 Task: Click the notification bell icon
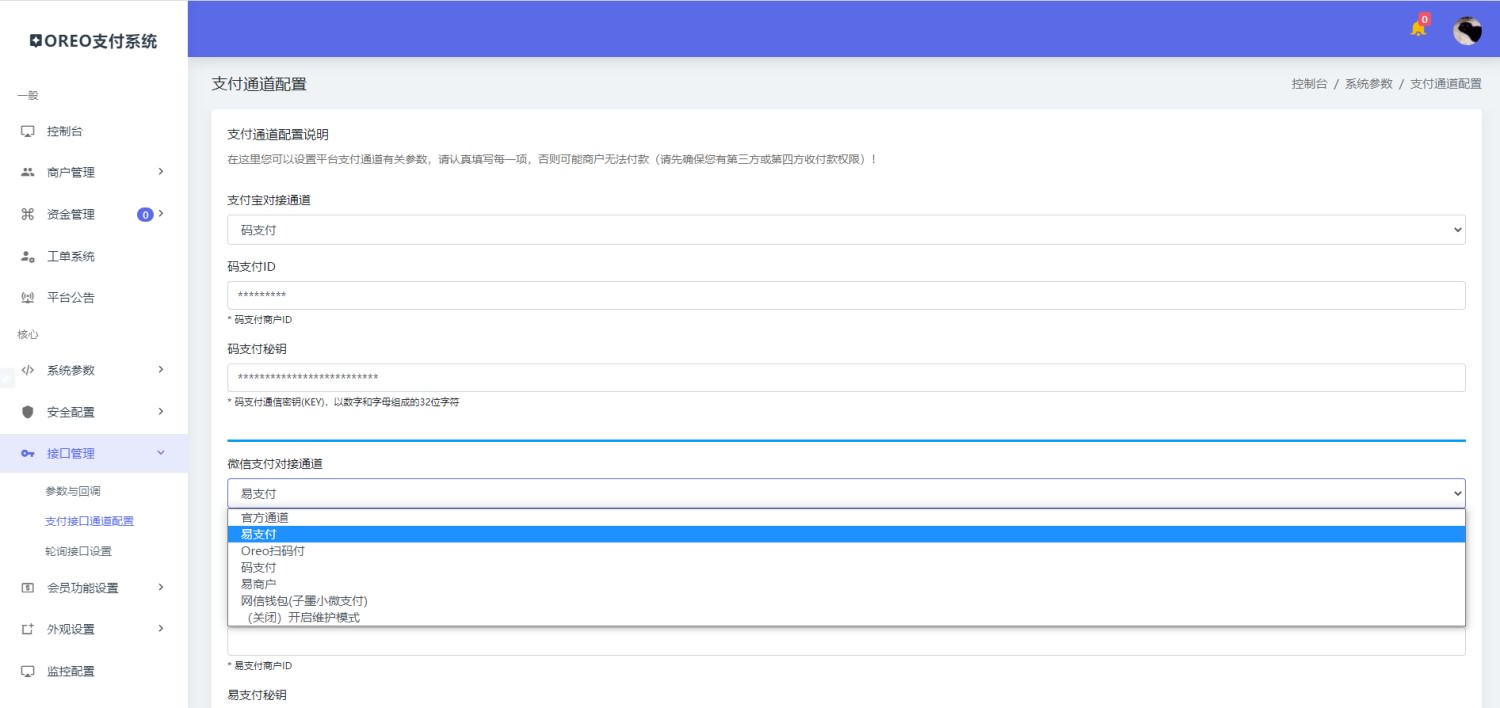point(1418,28)
